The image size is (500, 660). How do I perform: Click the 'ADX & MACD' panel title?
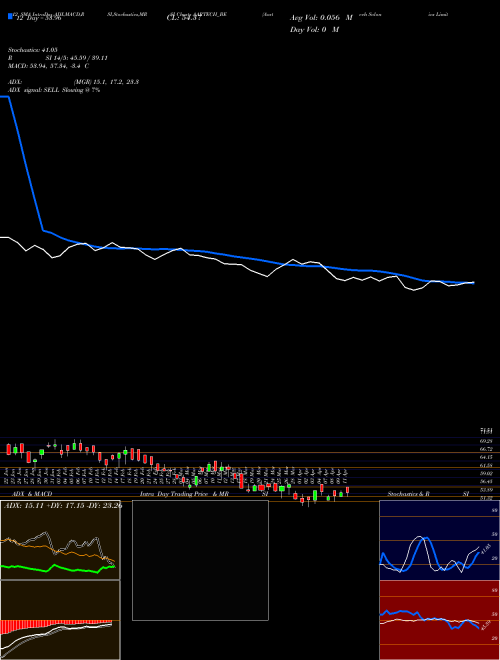coord(32,494)
